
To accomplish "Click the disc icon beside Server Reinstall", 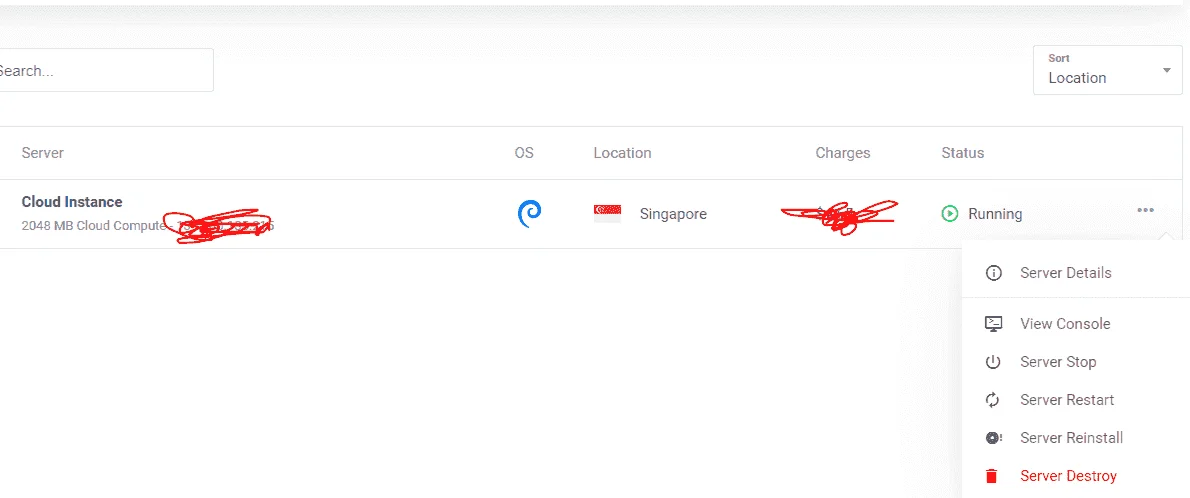I will pos(993,438).
